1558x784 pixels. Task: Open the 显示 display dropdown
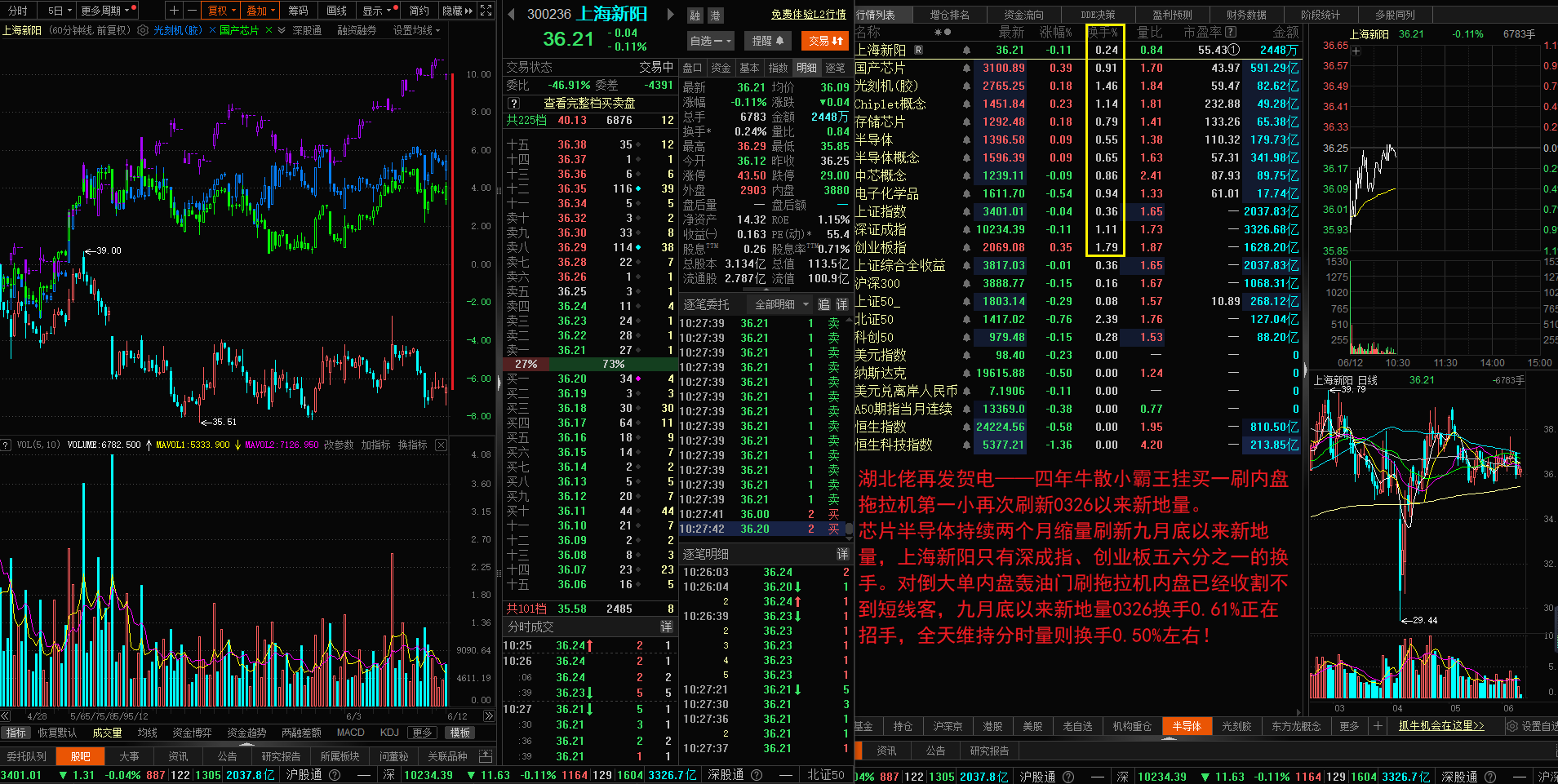coord(379,11)
